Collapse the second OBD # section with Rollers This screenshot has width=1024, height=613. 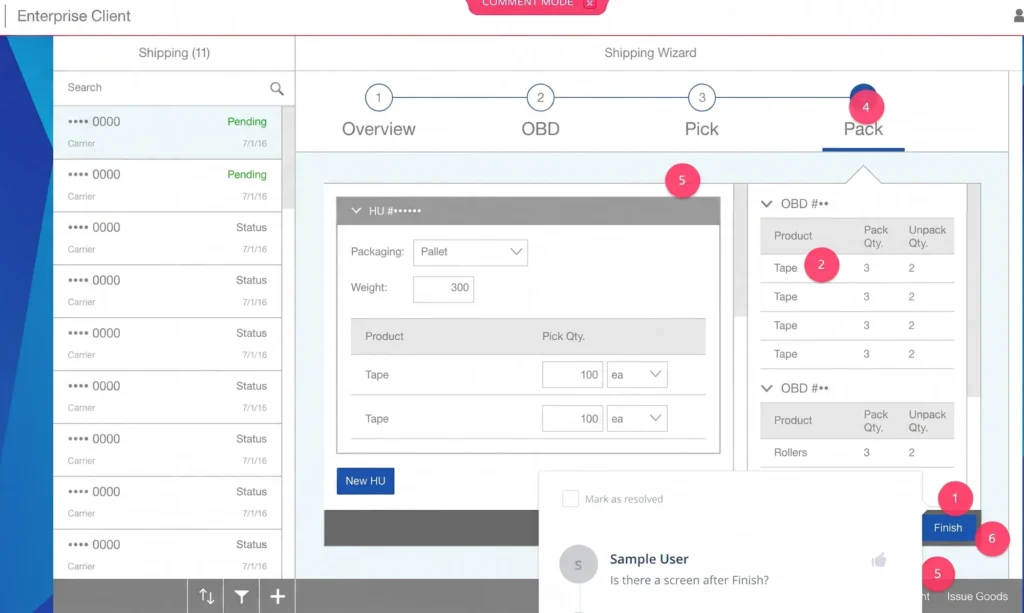tap(767, 388)
